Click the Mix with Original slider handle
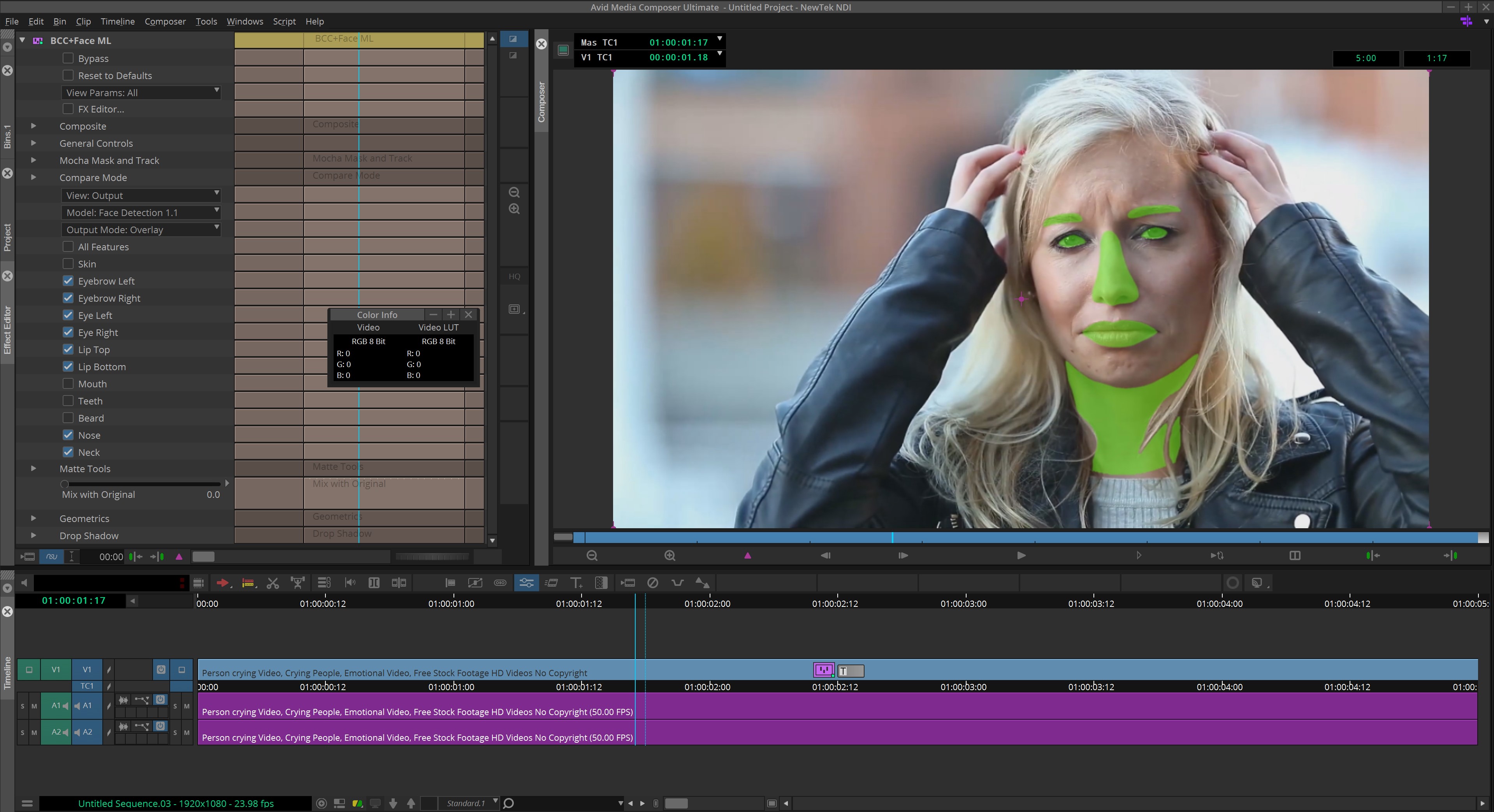The image size is (1494, 812). pos(64,483)
